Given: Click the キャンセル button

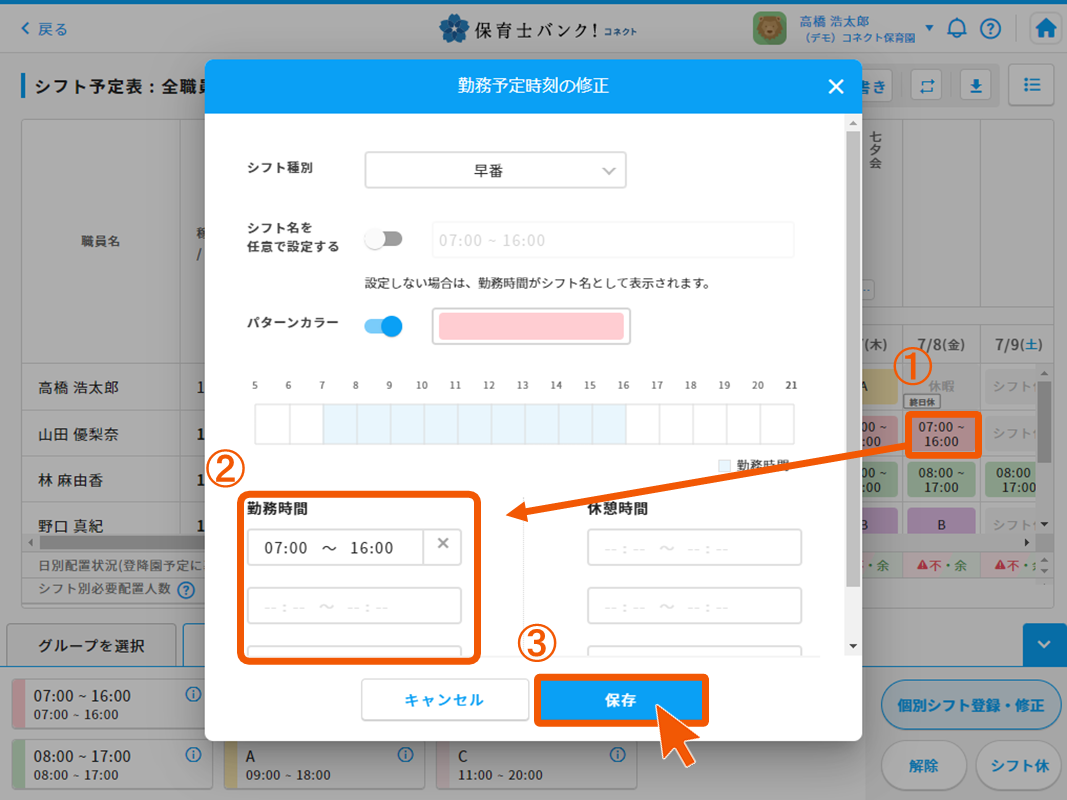Looking at the screenshot, I should click(x=444, y=700).
